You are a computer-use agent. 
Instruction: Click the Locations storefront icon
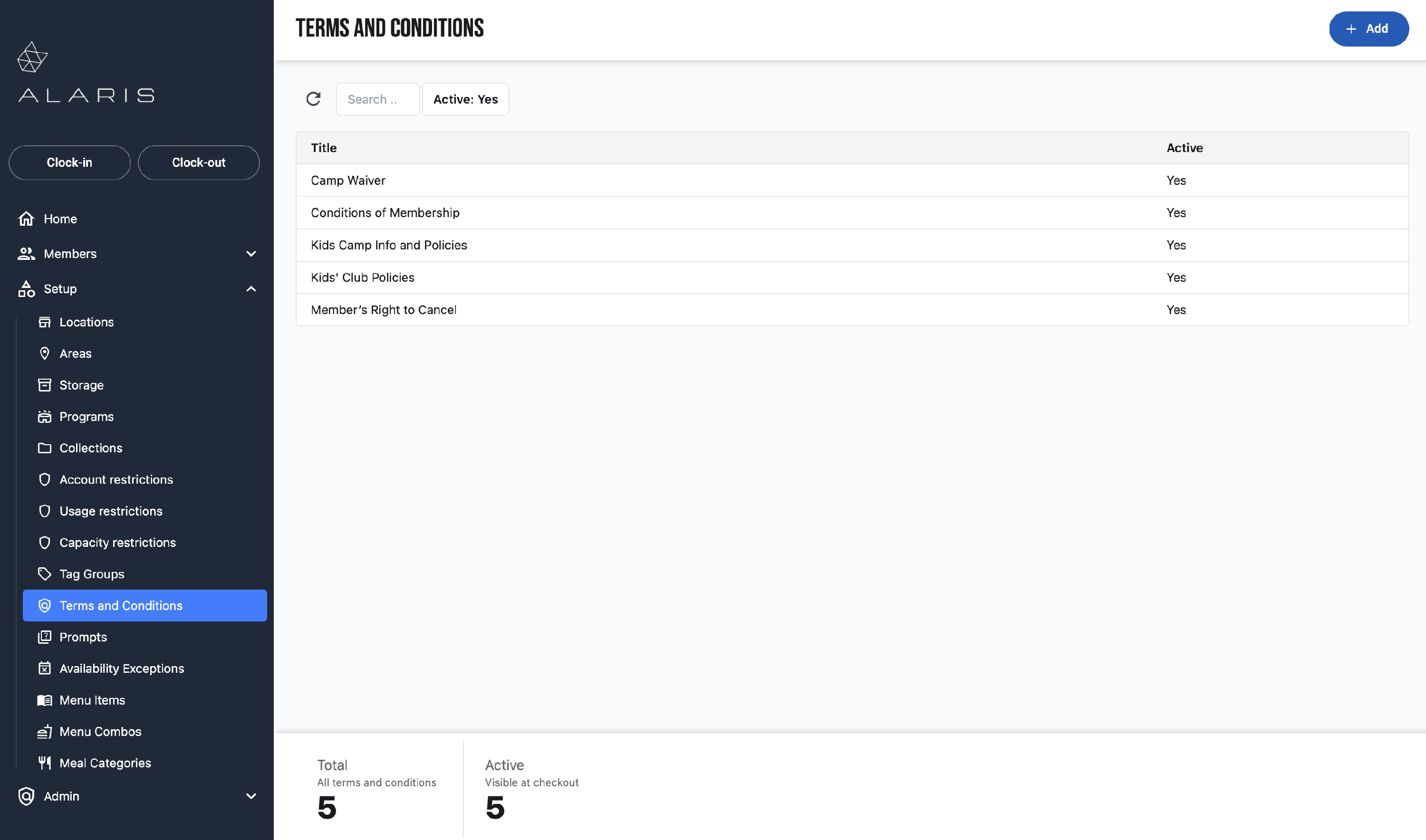click(x=44, y=322)
